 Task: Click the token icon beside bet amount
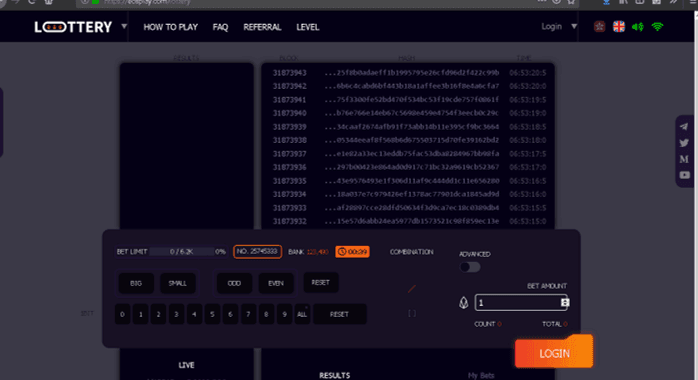(464, 303)
